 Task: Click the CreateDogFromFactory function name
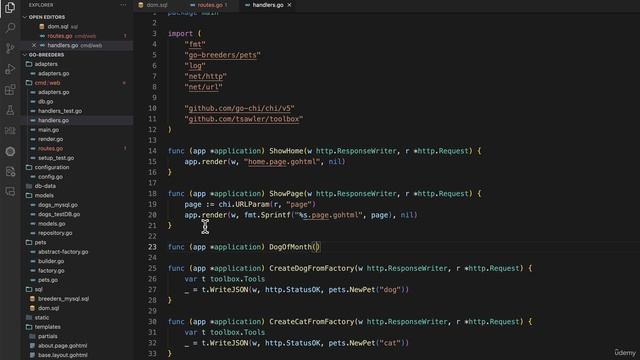[311, 268]
